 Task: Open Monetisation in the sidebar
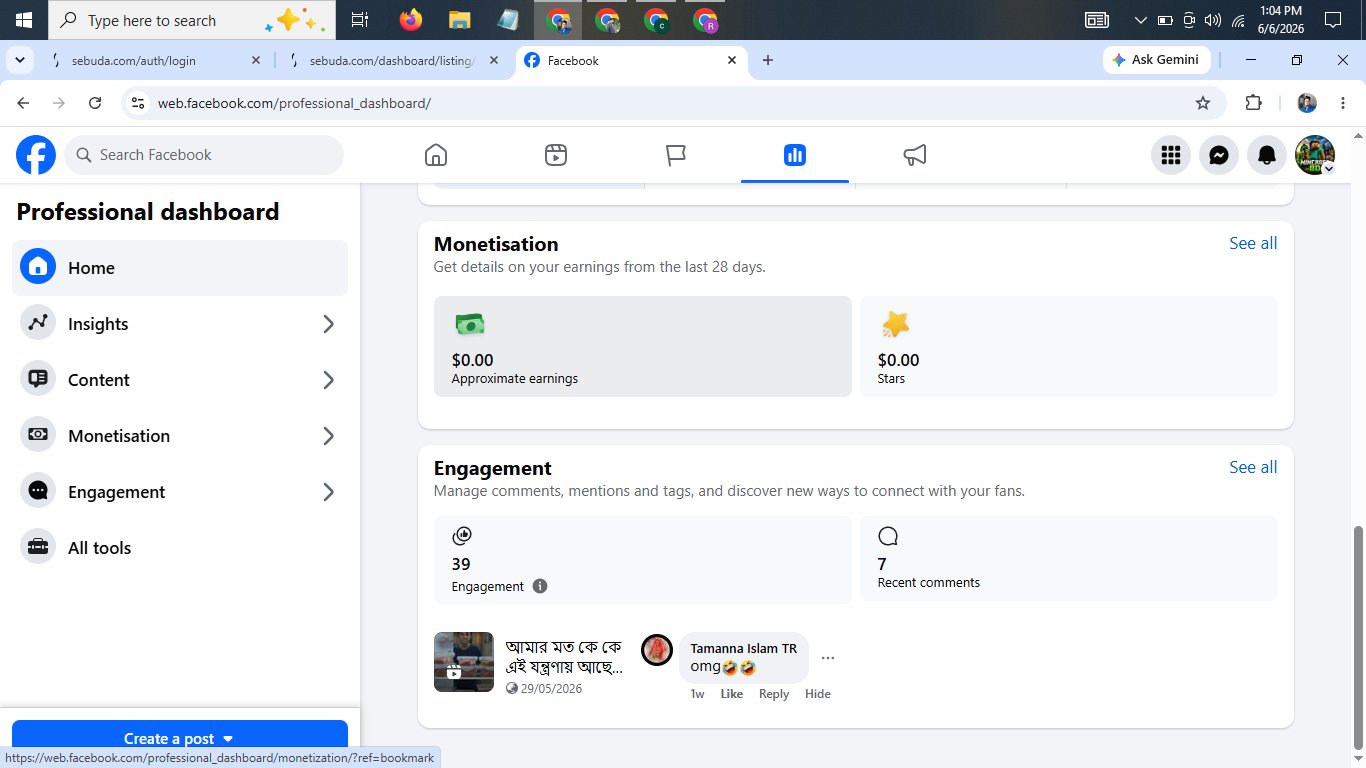pos(180,436)
